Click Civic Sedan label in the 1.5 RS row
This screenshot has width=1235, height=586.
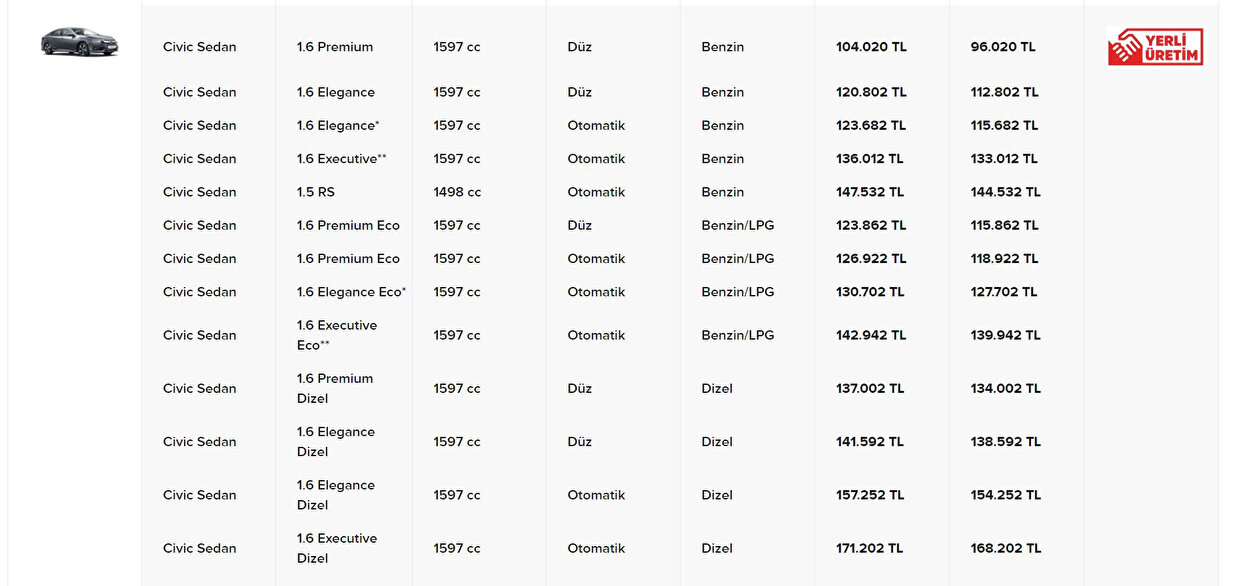click(x=200, y=192)
